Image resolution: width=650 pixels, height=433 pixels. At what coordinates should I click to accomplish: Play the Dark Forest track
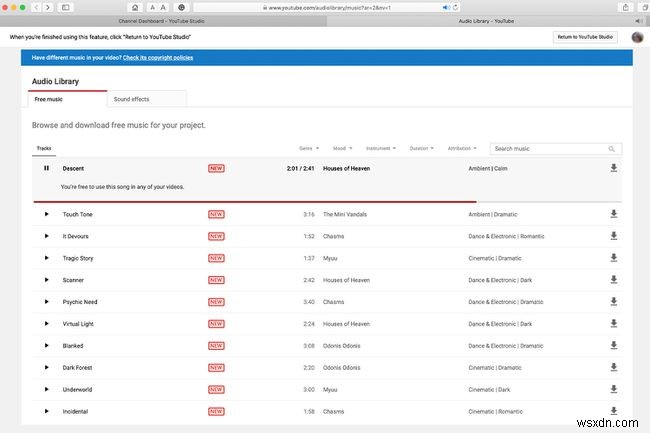46,368
